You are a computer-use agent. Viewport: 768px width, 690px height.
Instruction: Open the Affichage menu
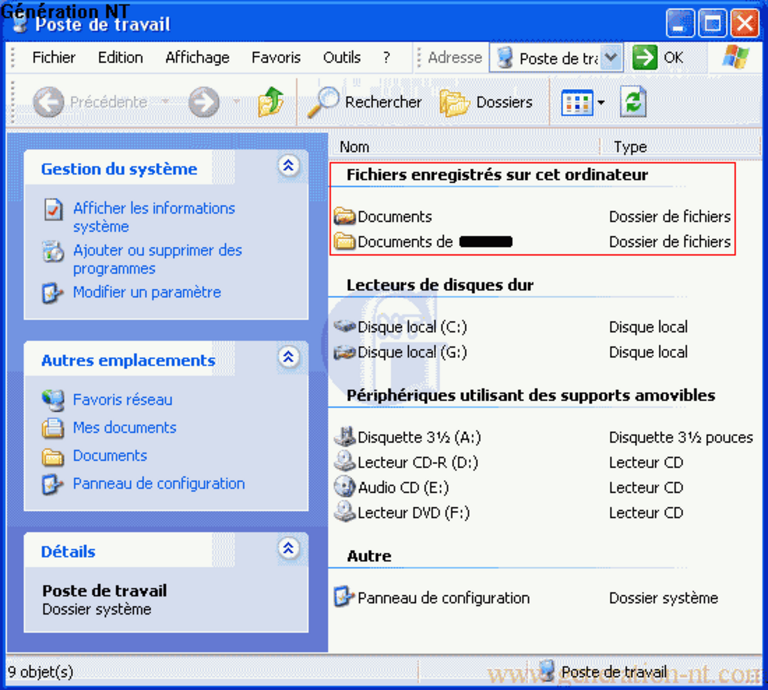[197, 57]
